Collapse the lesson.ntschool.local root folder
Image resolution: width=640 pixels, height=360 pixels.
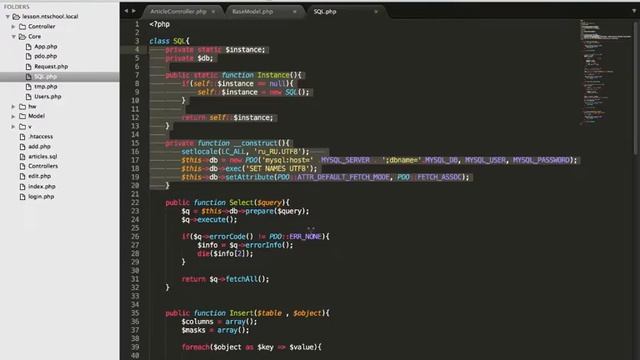(8, 17)
